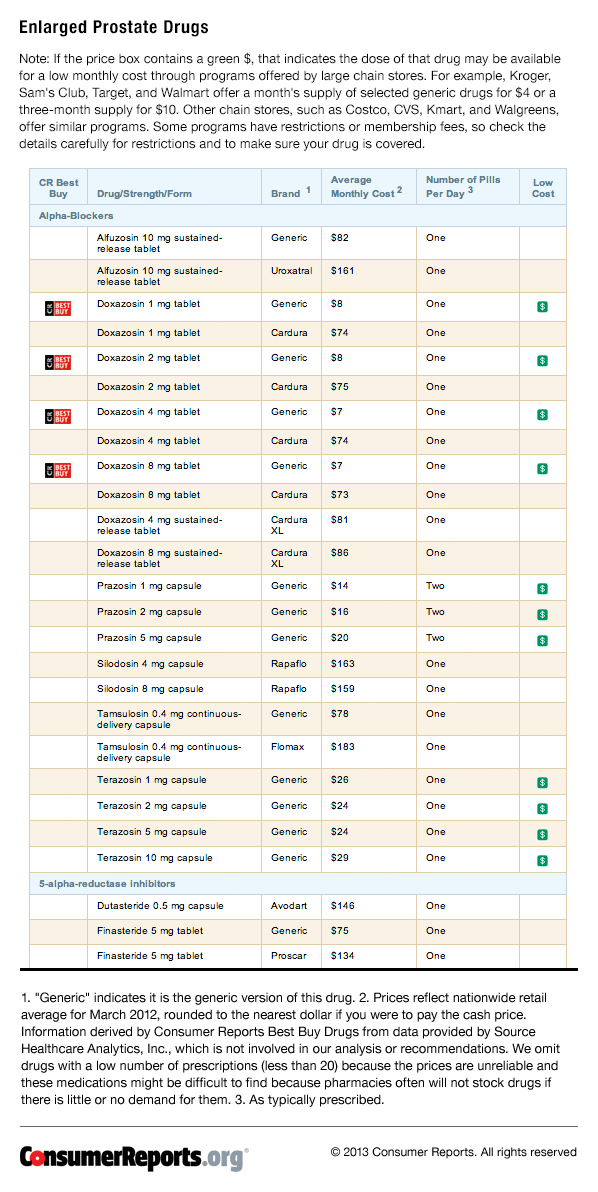The width and height of the screenshot is (598, 1192).
Task: Click the green $ icon for Doxazosin 2 mg generic
Action: pyautogui.click(x=543, y=361)
